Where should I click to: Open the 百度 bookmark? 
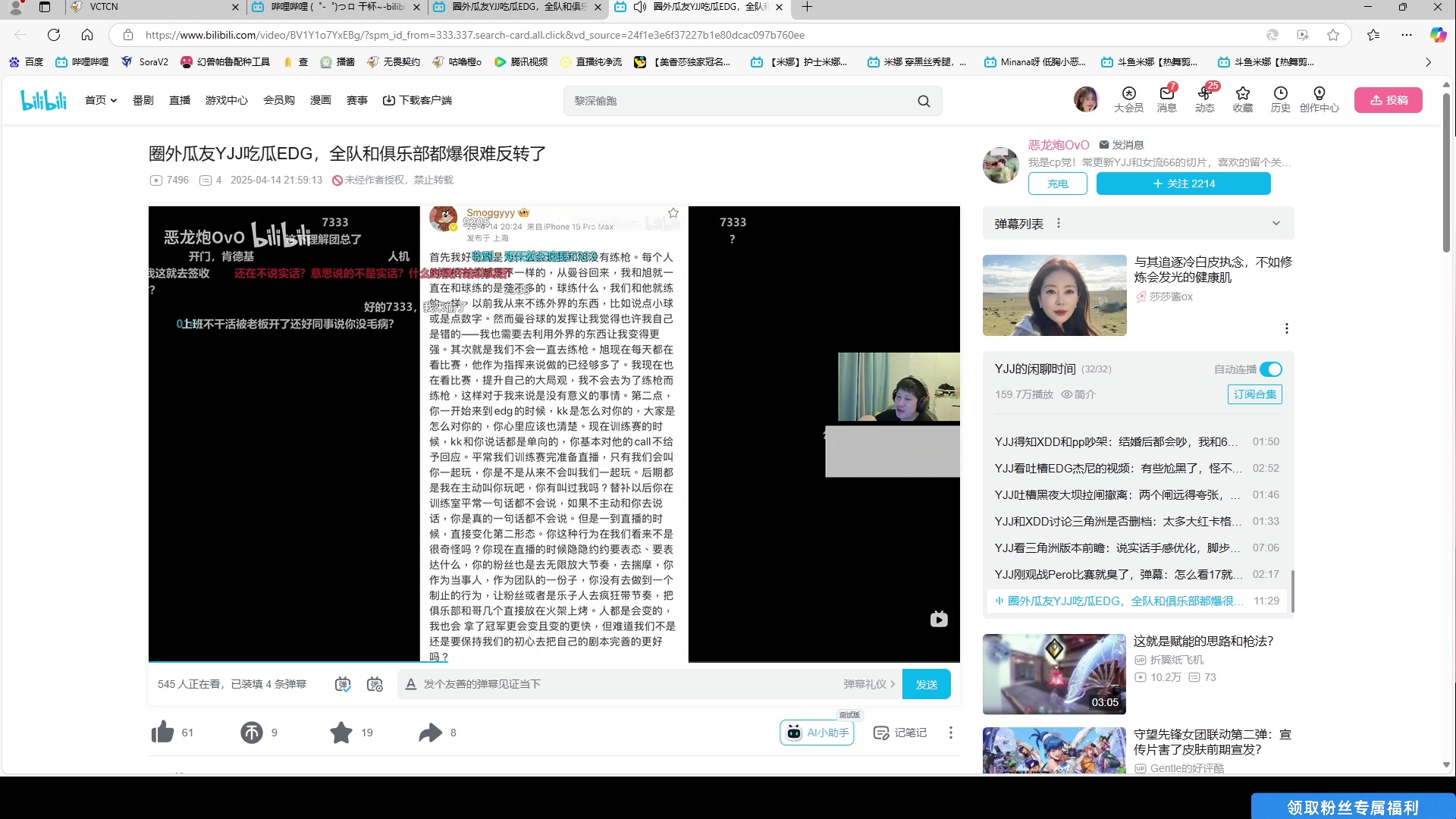pos(26,62)
